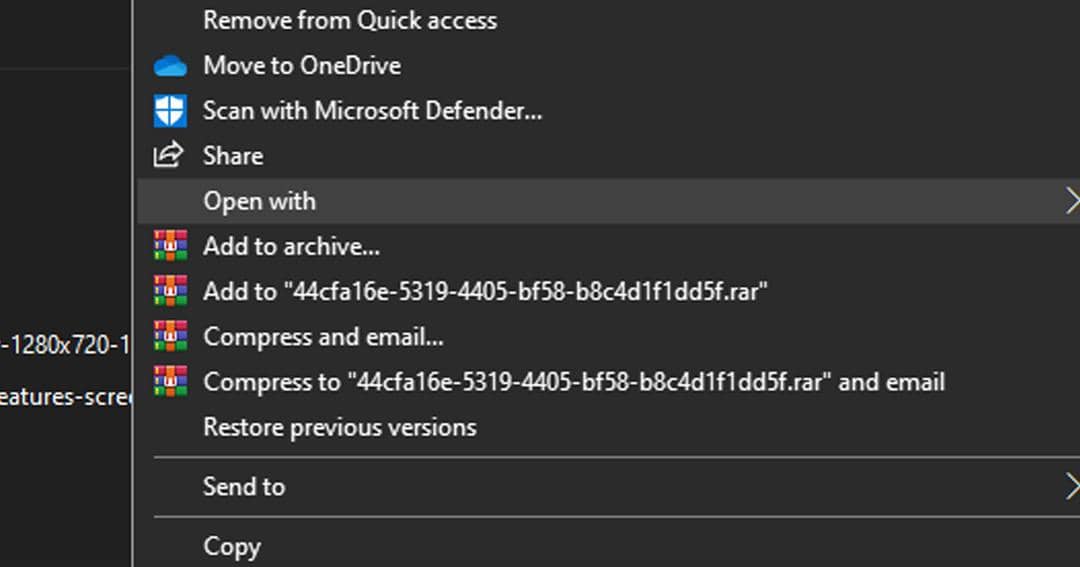1080x567 pixels.
Task: Click WinRAR icon beside Add to archive
Action: (170, 246)
